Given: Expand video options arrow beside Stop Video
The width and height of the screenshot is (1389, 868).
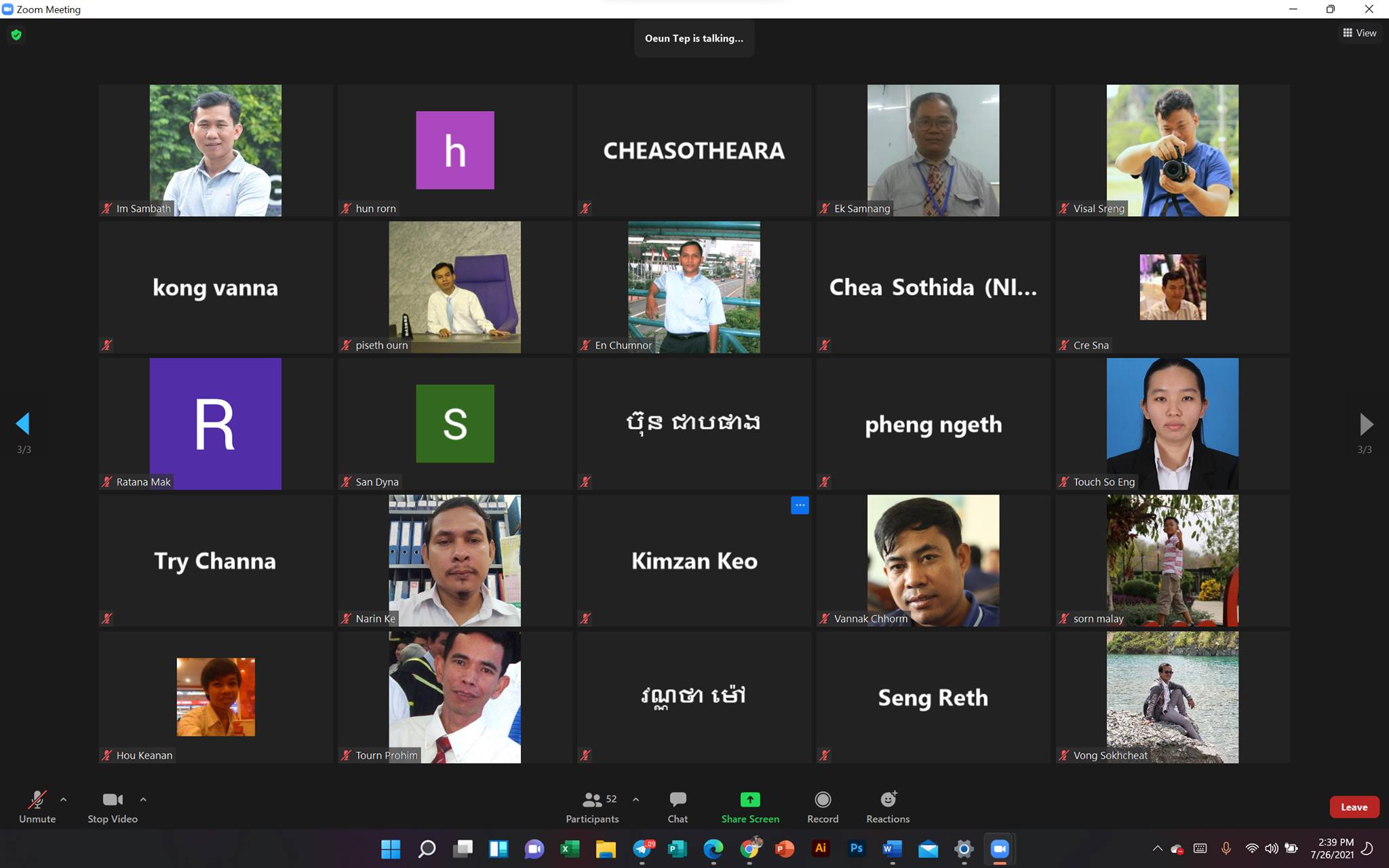Looking at the screenshot, I should (x=143, y=800).
